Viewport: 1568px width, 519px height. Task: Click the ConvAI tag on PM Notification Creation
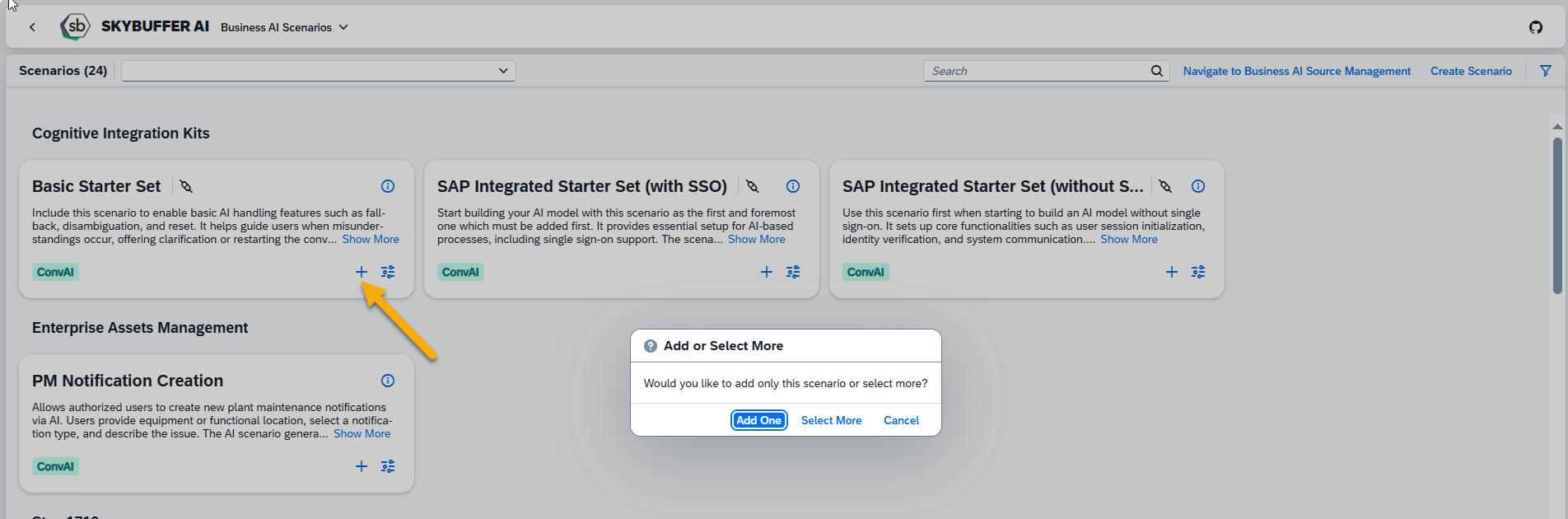click(55, 466)
